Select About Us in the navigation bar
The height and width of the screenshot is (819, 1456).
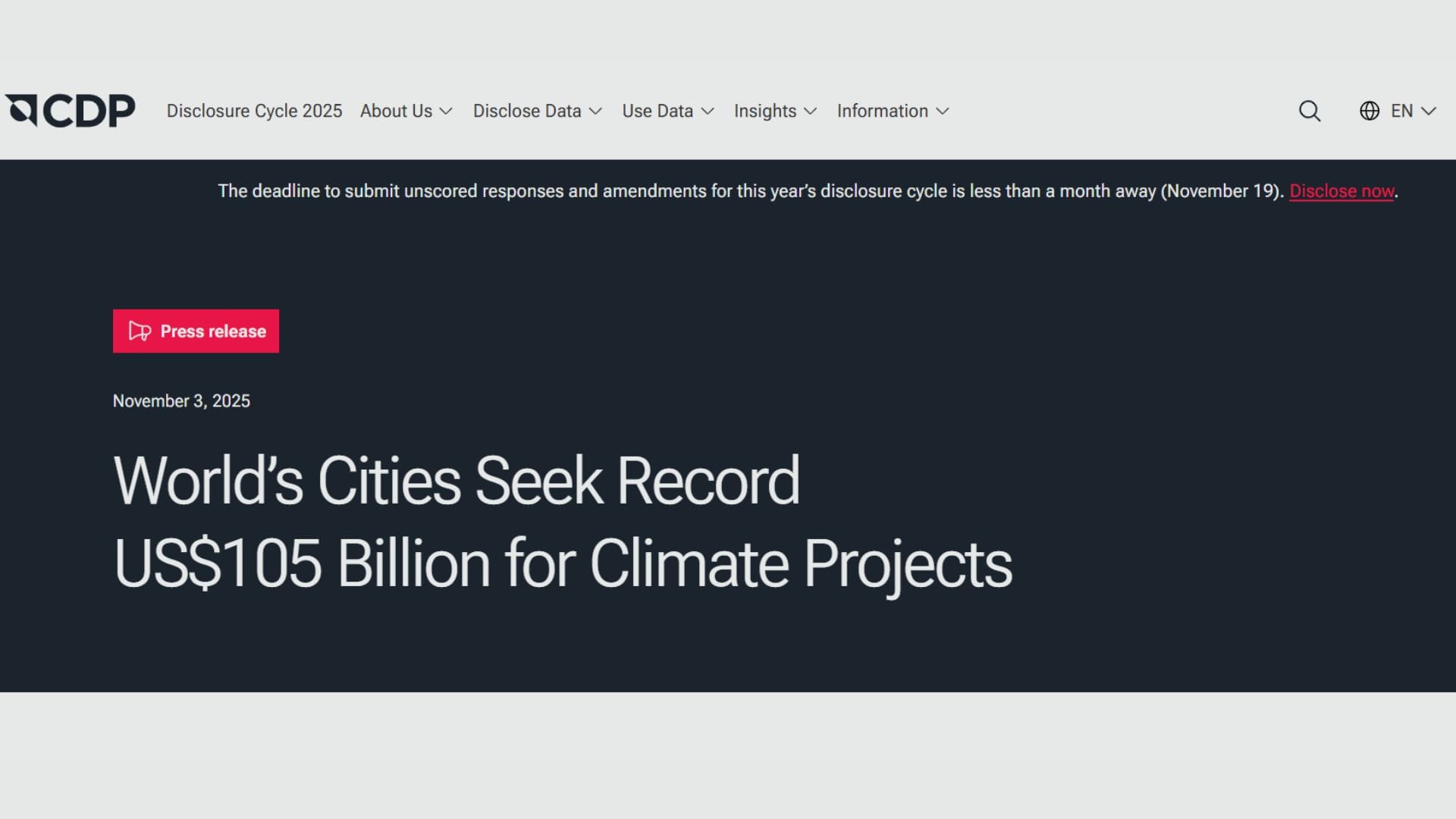(397, 111)
